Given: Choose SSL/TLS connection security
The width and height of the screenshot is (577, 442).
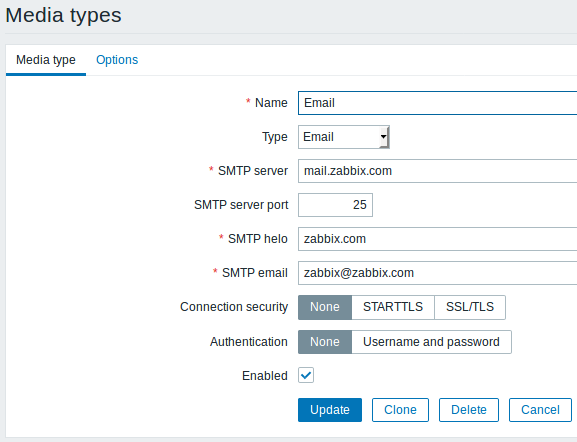Looking at the screenshot, I should pos(470,307).
